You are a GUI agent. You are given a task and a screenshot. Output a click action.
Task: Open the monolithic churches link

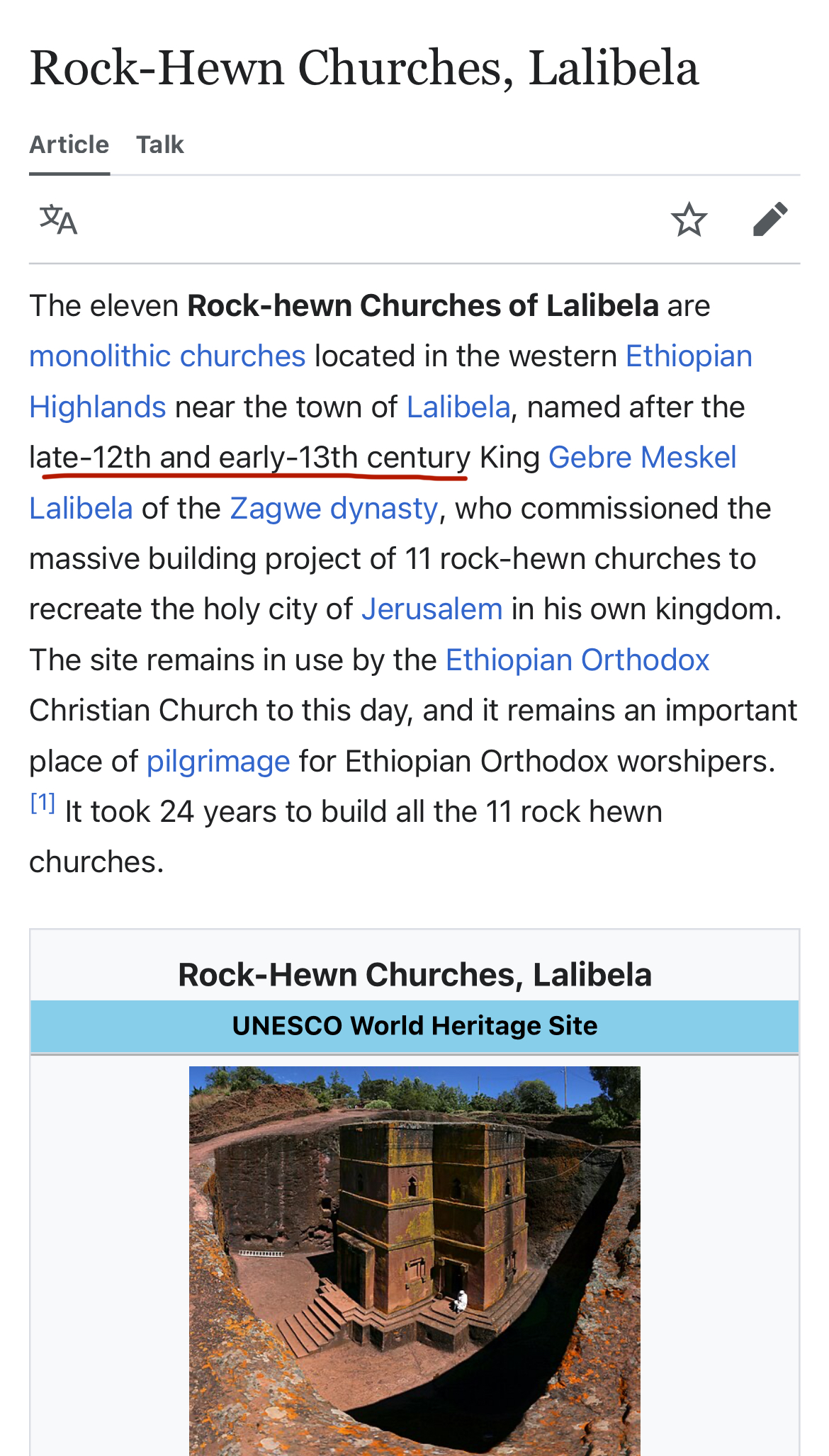point(167,356)
